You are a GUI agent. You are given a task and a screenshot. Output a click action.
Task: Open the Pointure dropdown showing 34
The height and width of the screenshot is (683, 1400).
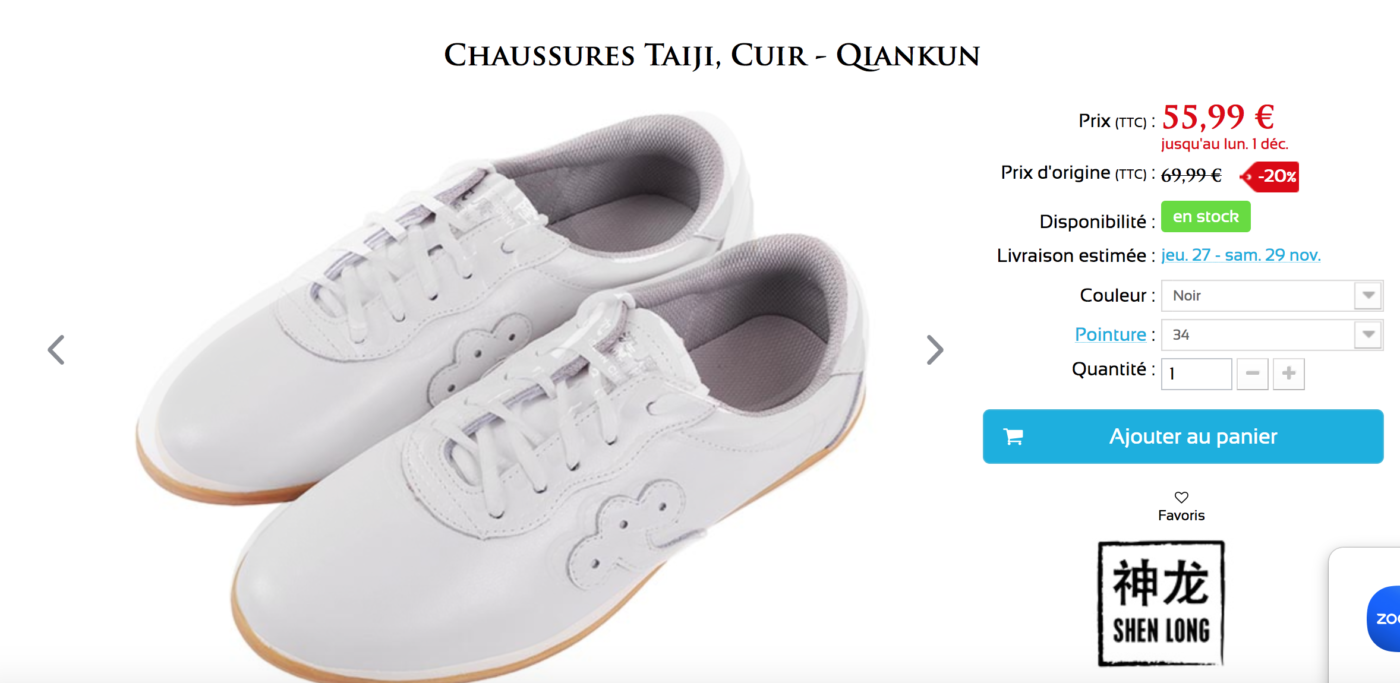click(x=1272, y=335)
